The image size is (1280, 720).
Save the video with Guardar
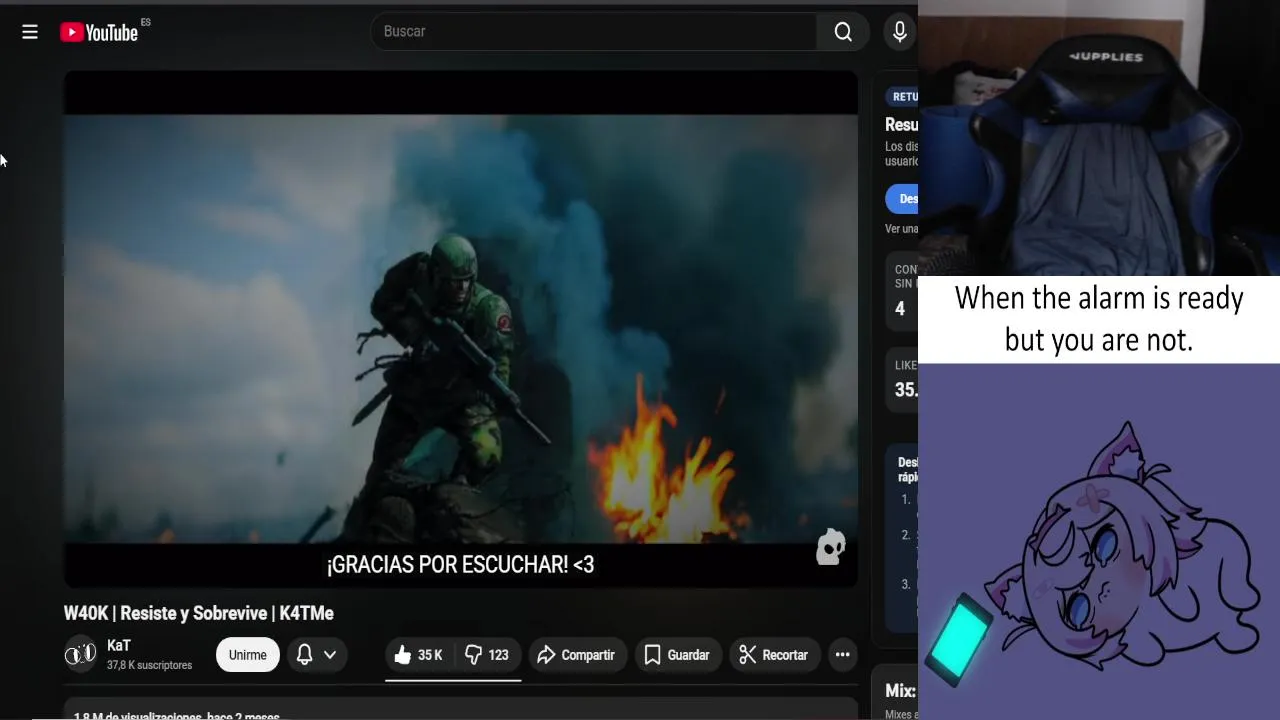tap(677, 655)
